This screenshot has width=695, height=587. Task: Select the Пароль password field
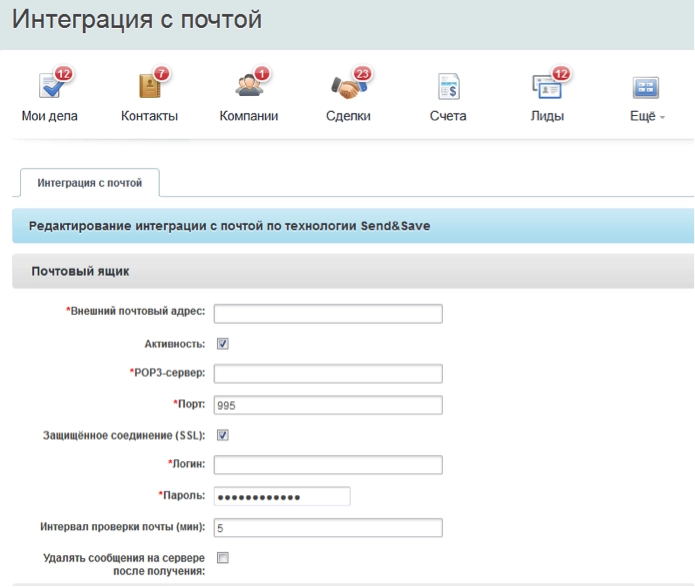tap(282, 497)
